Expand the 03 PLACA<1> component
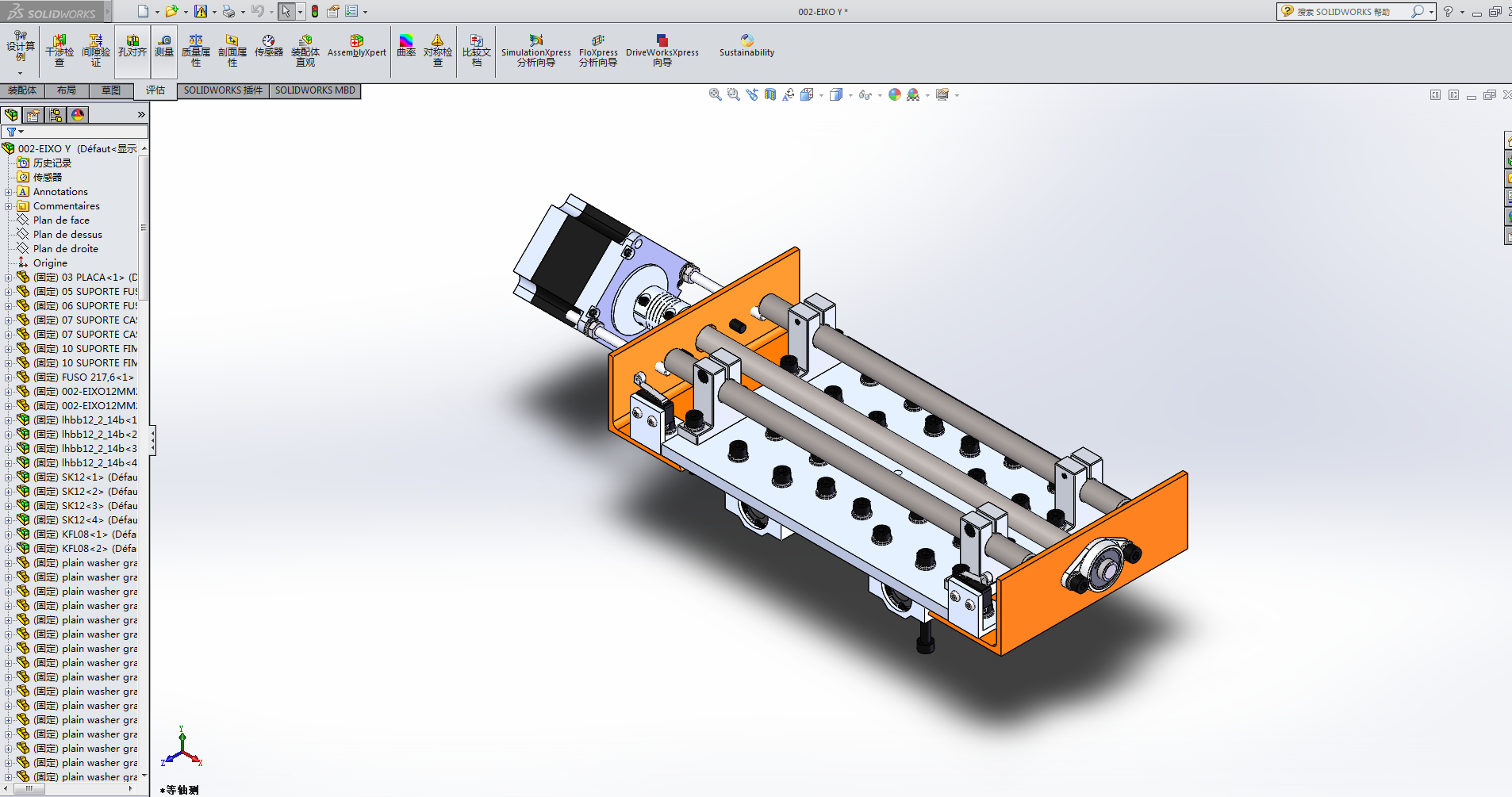Viewport: 1512px width, 797px height. click(x=8, y=278)
